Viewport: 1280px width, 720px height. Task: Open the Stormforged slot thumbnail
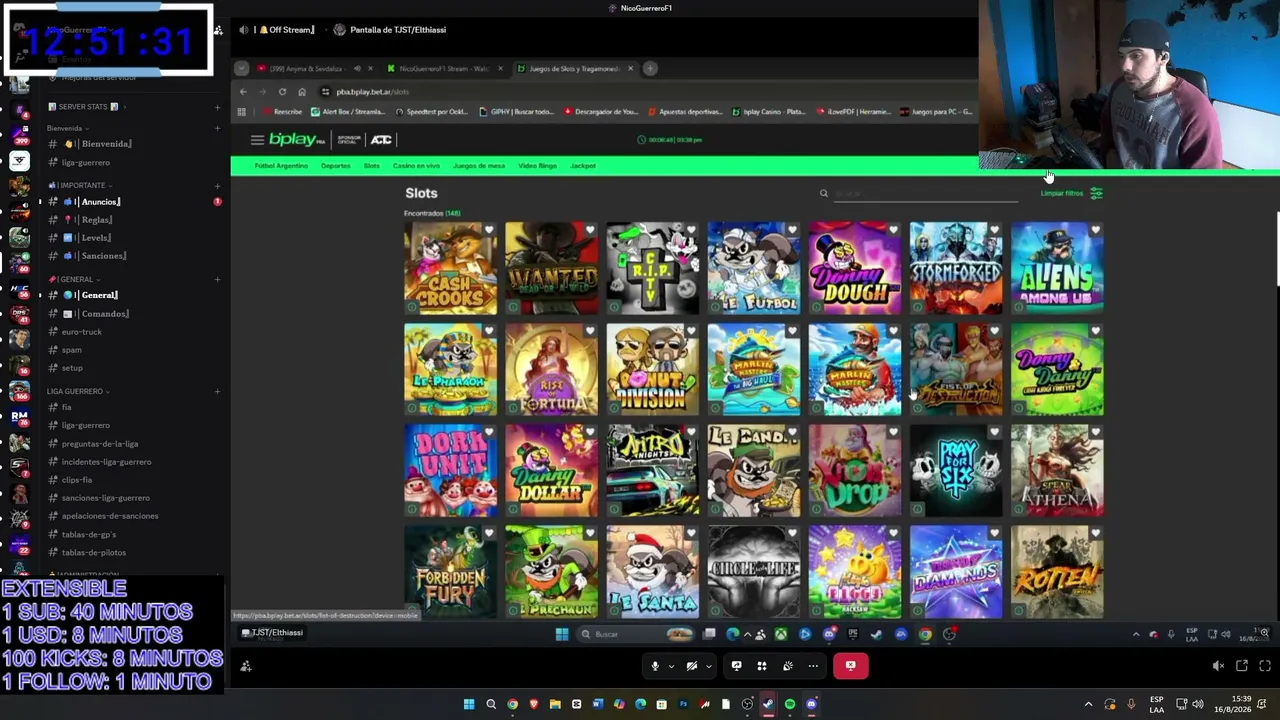tap(955, 268)
